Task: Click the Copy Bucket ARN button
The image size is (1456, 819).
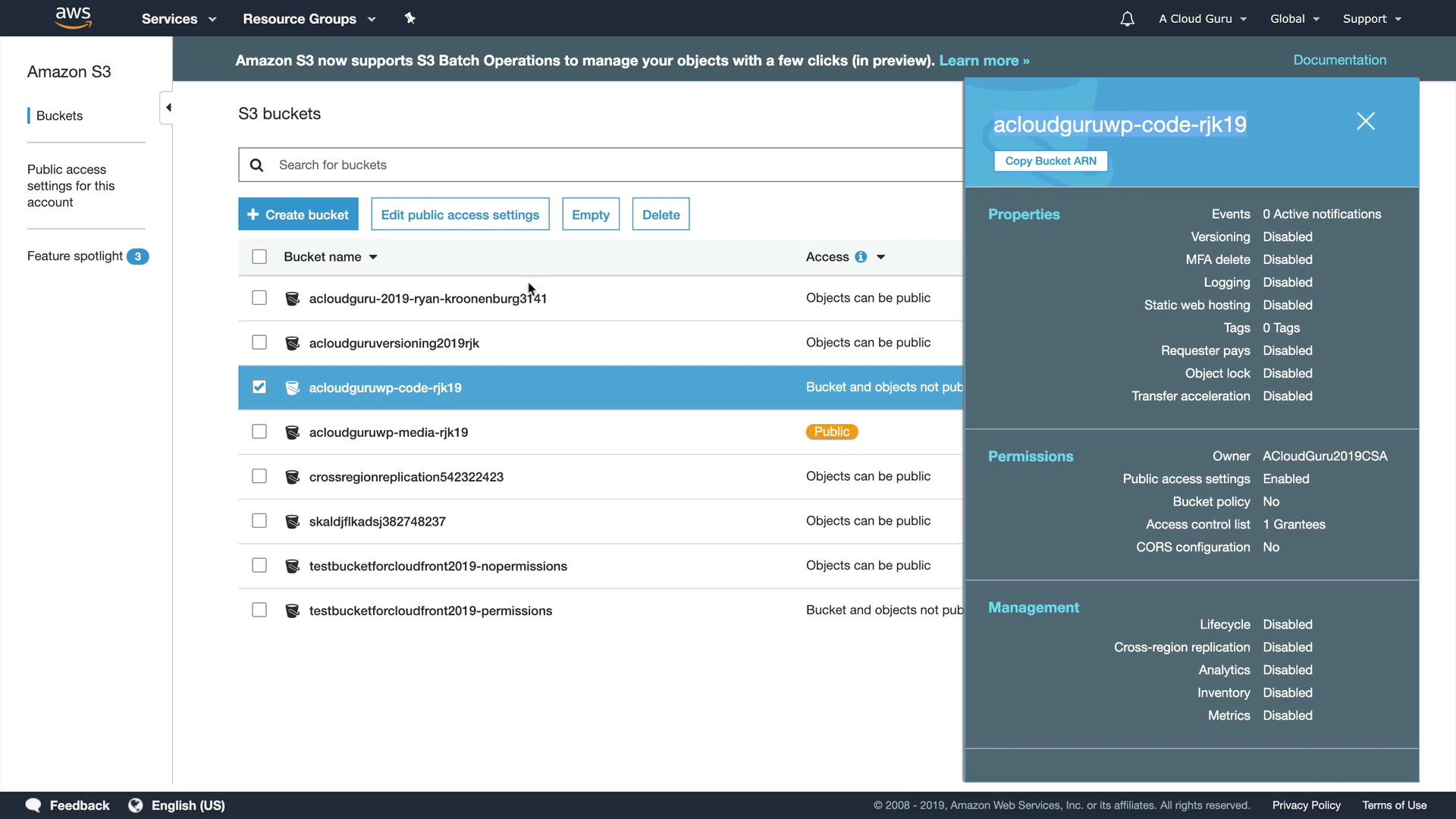Action: [1050, 161]
